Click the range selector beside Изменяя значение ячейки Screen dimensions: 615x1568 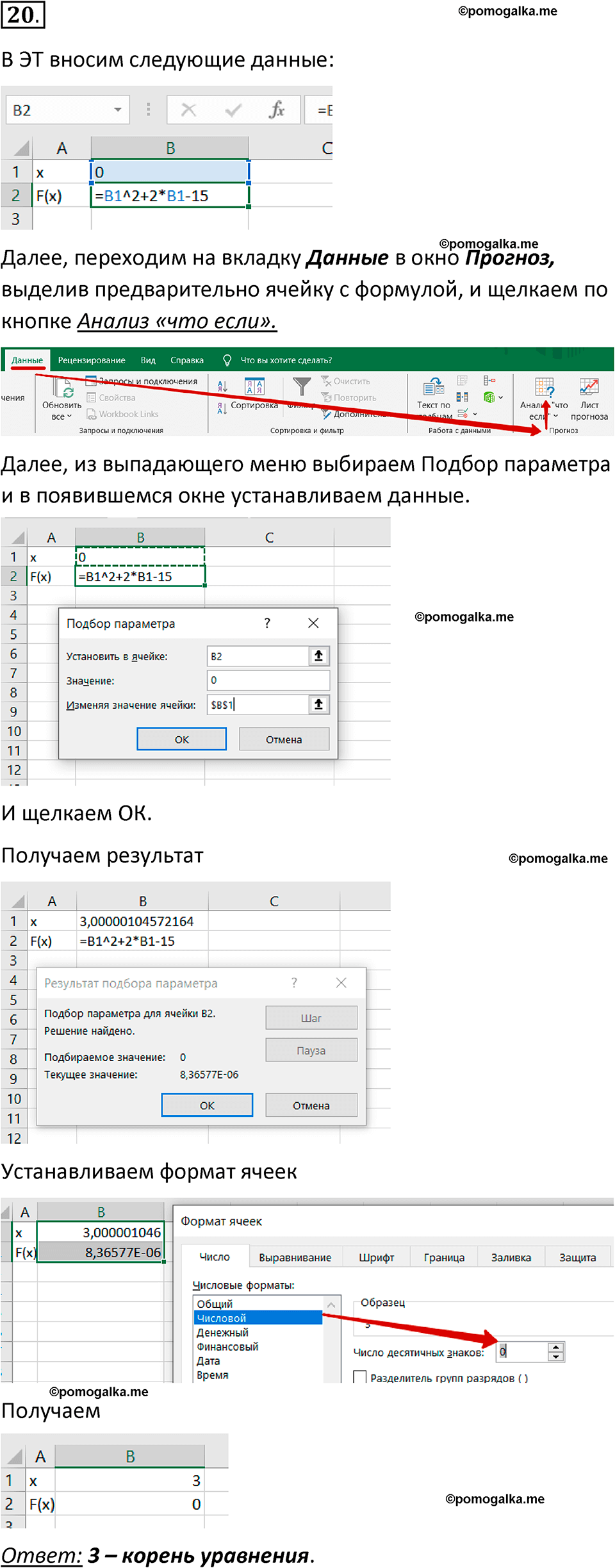(x=318, y=704)
